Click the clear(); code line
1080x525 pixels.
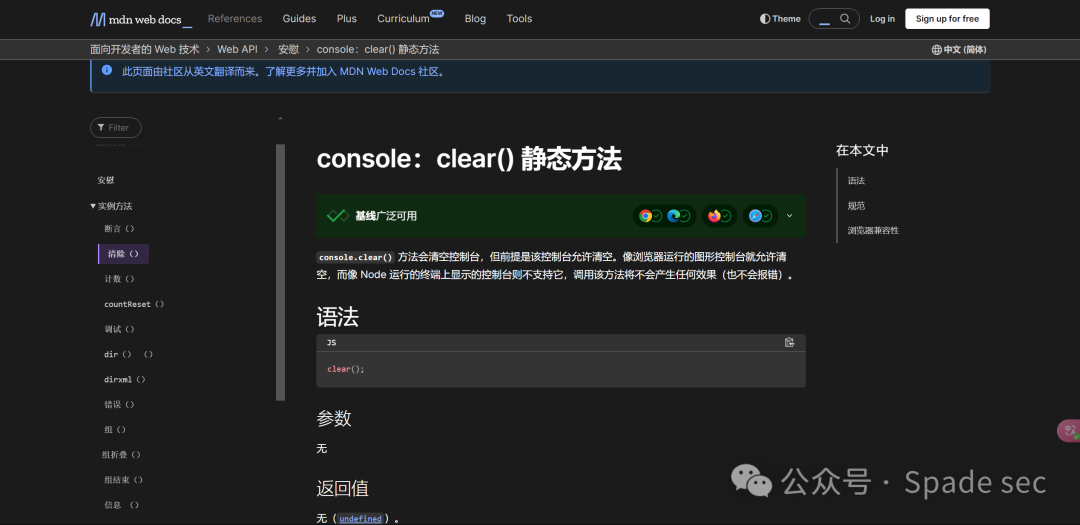(346, 369)
